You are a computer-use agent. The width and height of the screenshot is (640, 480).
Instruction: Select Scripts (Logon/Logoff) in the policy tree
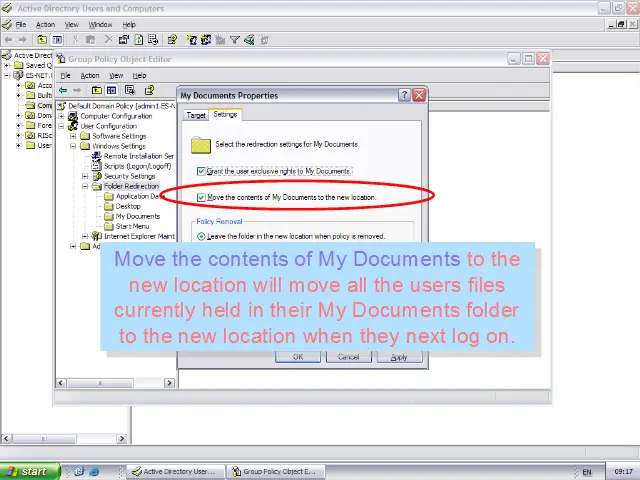click(137, 166)
